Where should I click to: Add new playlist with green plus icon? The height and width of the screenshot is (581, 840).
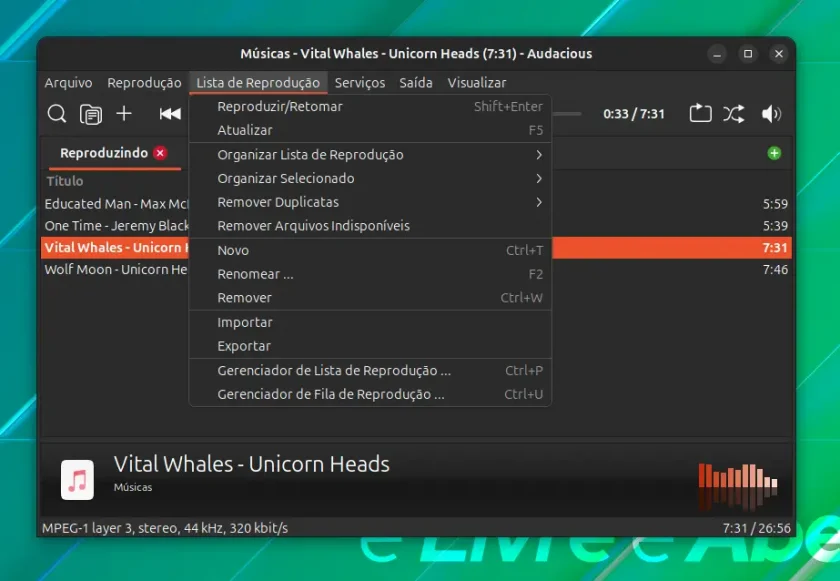click(774, 153)
